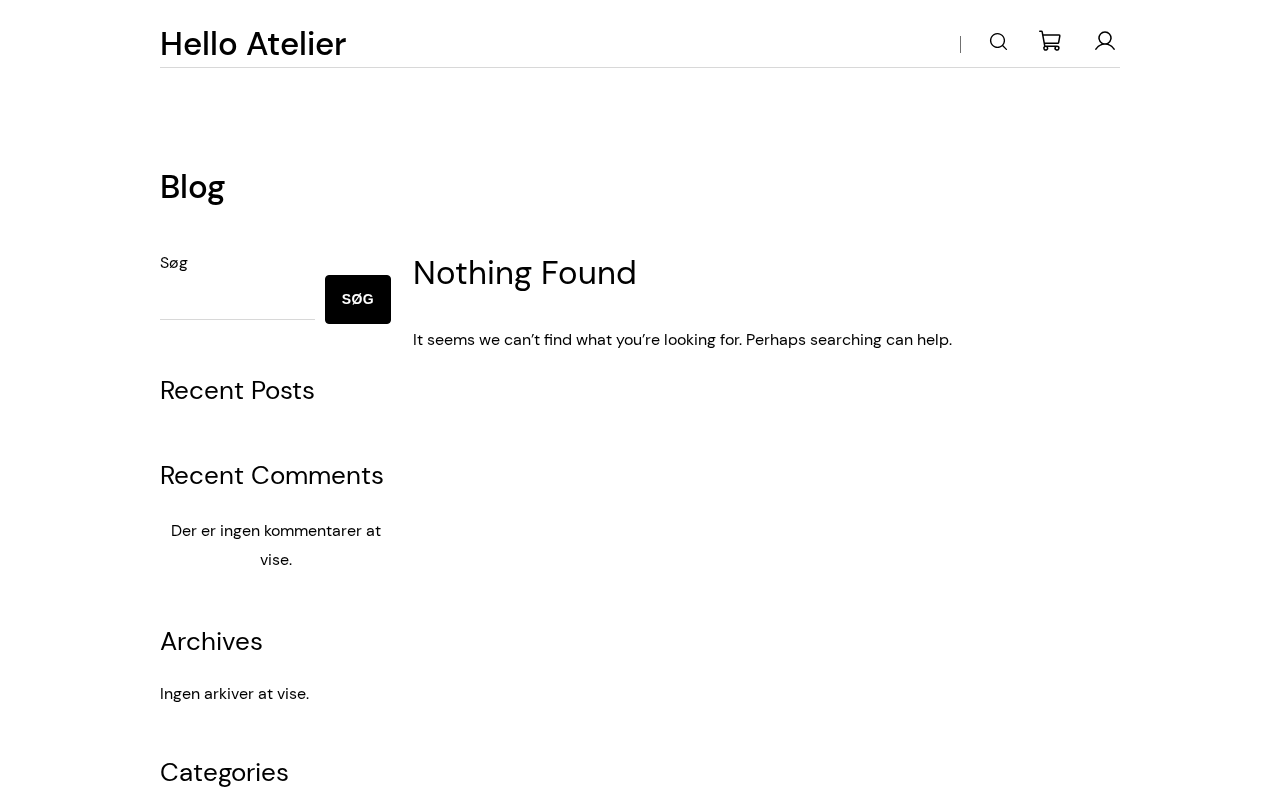This screenshot has height=800, width=1280.
Task: Click the Categories sidebar heading
Action: (224, 772)
